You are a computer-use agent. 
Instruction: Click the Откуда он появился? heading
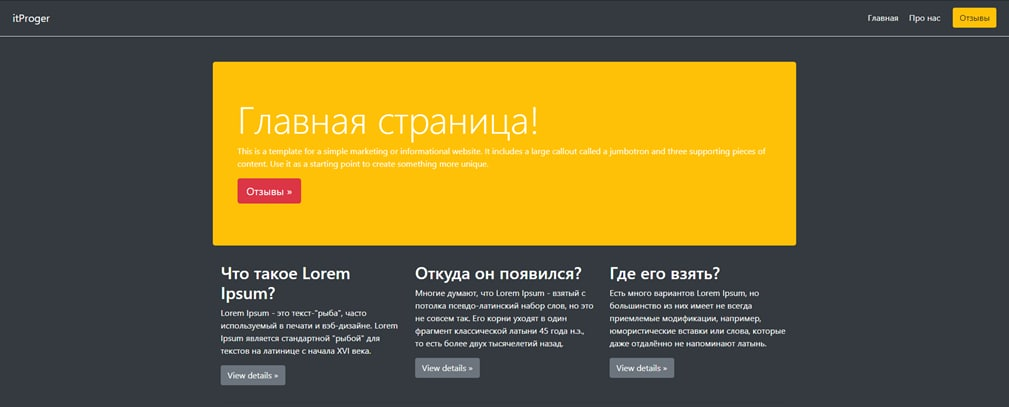tap(499, 274)
